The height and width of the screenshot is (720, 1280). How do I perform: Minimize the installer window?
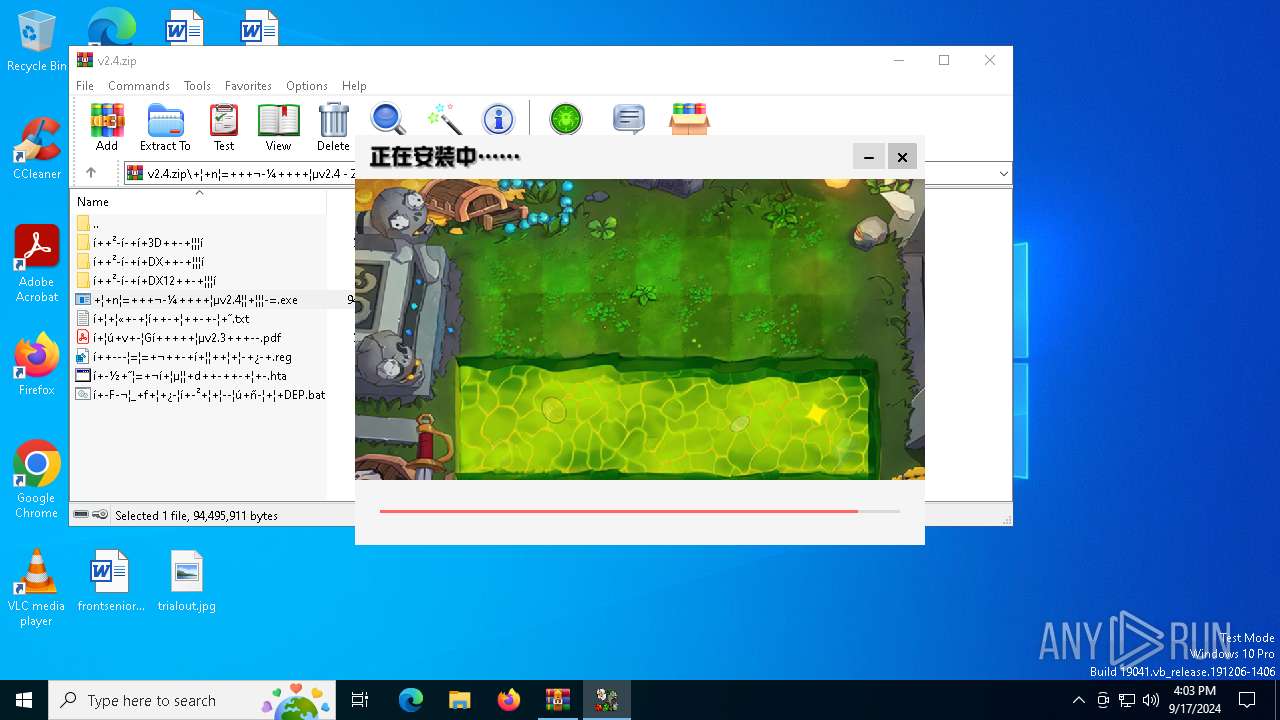(869, 157)
